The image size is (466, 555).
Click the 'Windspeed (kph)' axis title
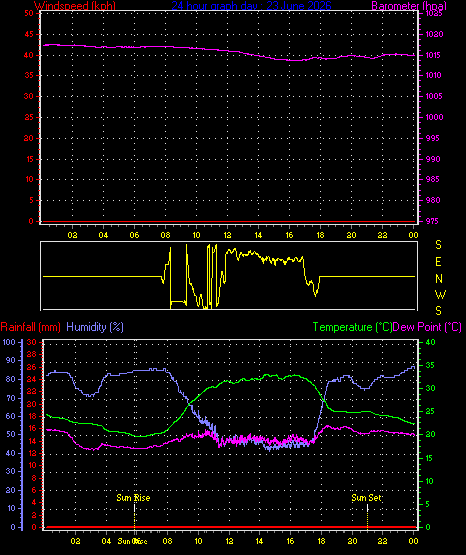click(x=75, y=6)
